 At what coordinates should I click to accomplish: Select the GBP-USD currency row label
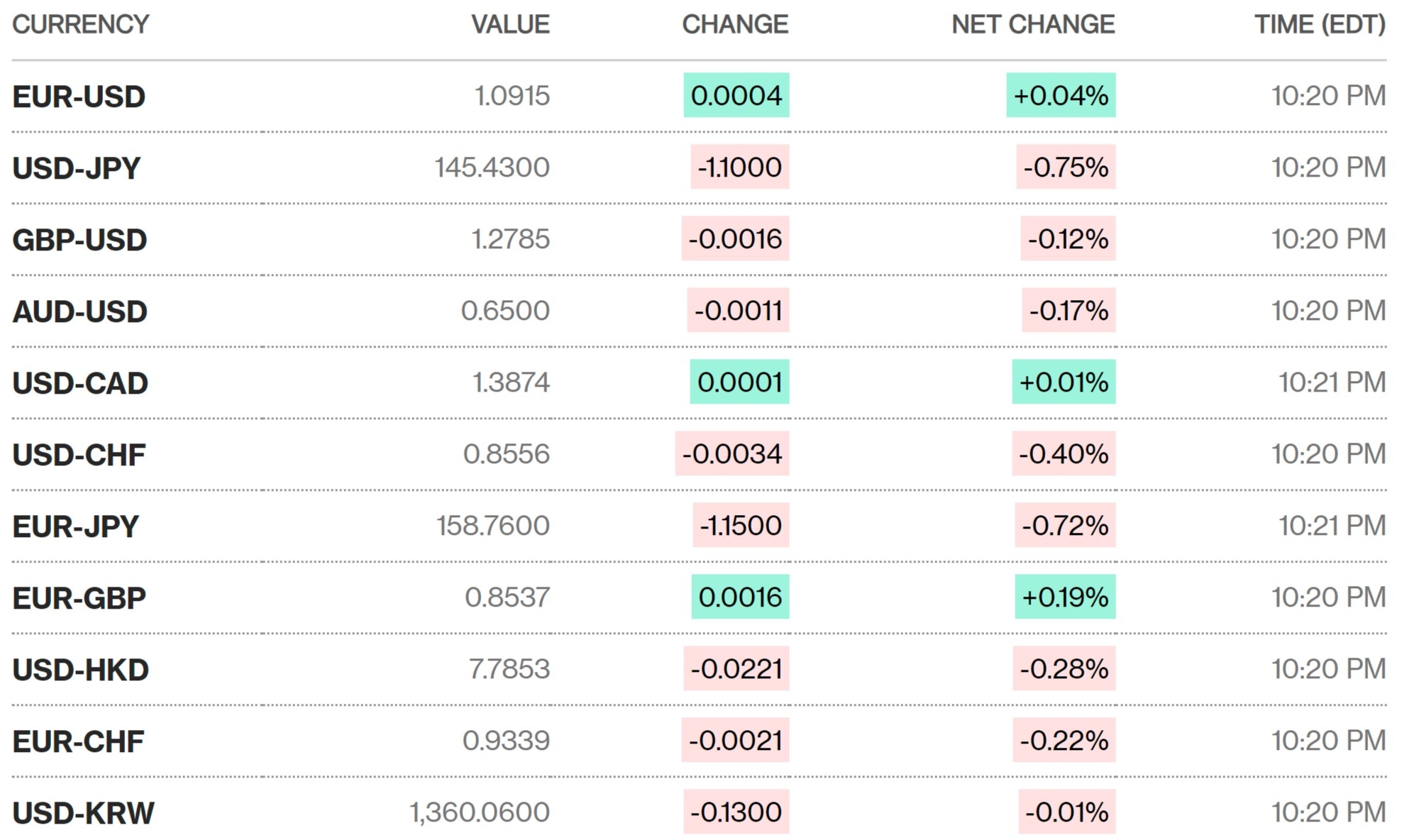(x=79, y=240)
